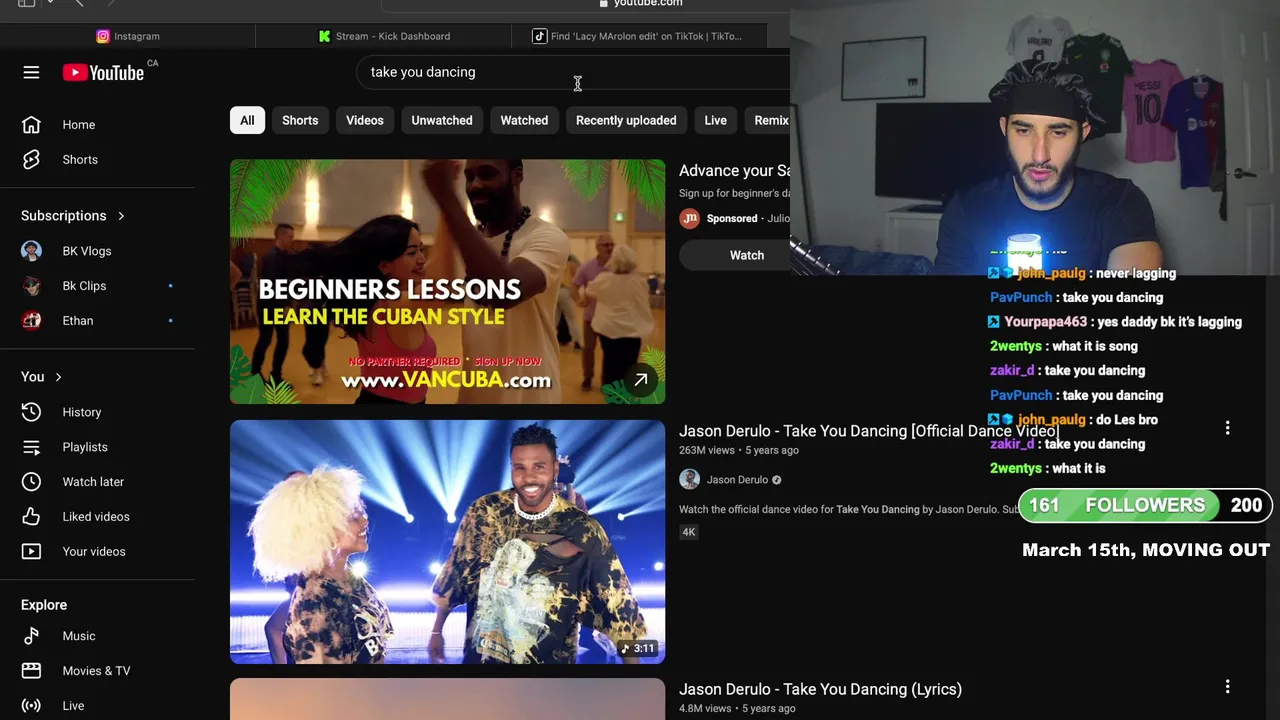The image size is (1280, 720).
Task: Expand the You section
Action: 42,377
